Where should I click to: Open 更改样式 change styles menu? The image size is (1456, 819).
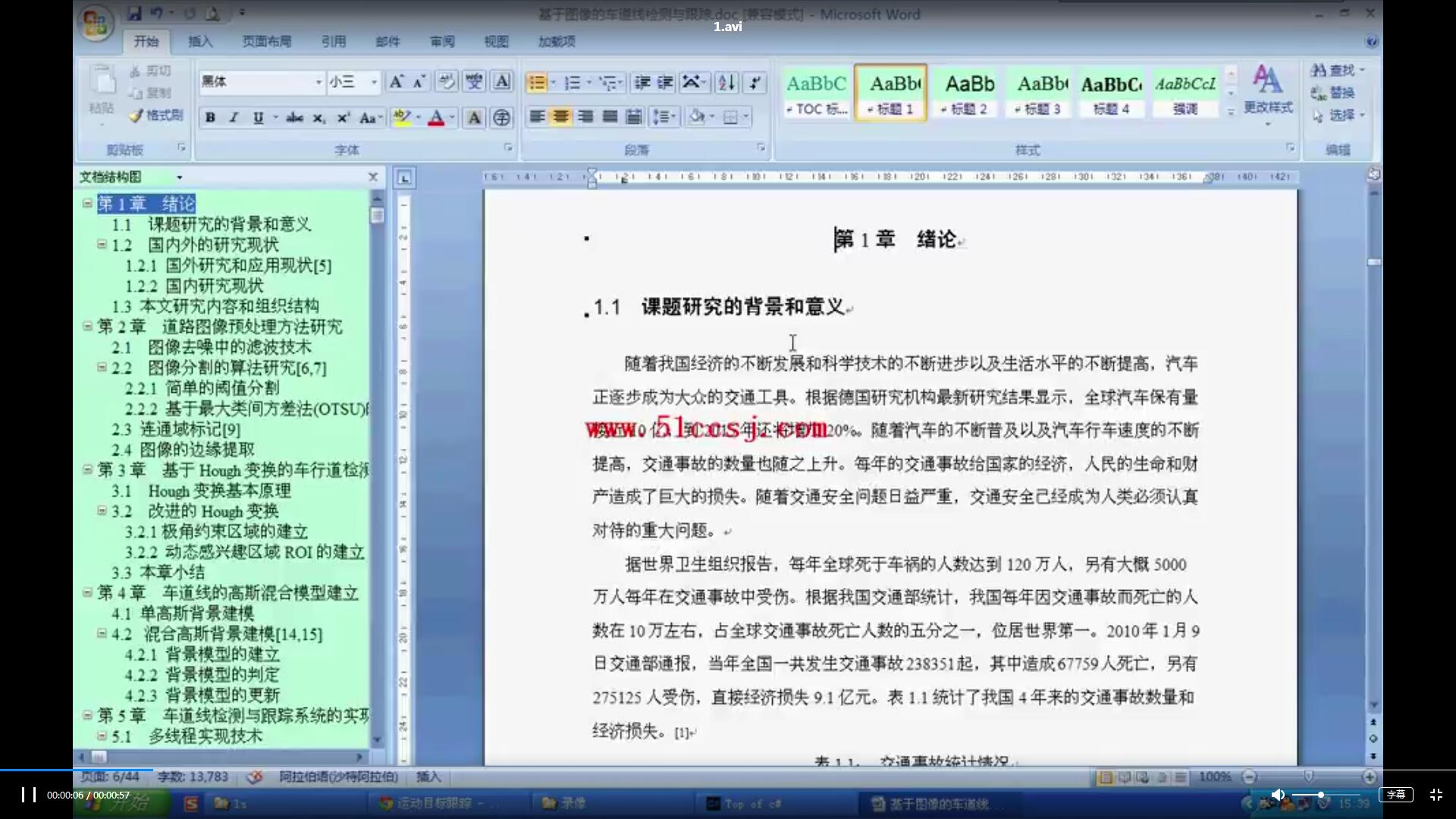coord(1267,93)
